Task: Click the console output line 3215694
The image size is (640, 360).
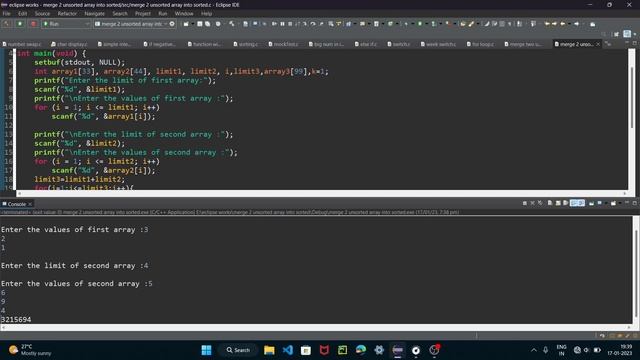Action: [16, 320]
